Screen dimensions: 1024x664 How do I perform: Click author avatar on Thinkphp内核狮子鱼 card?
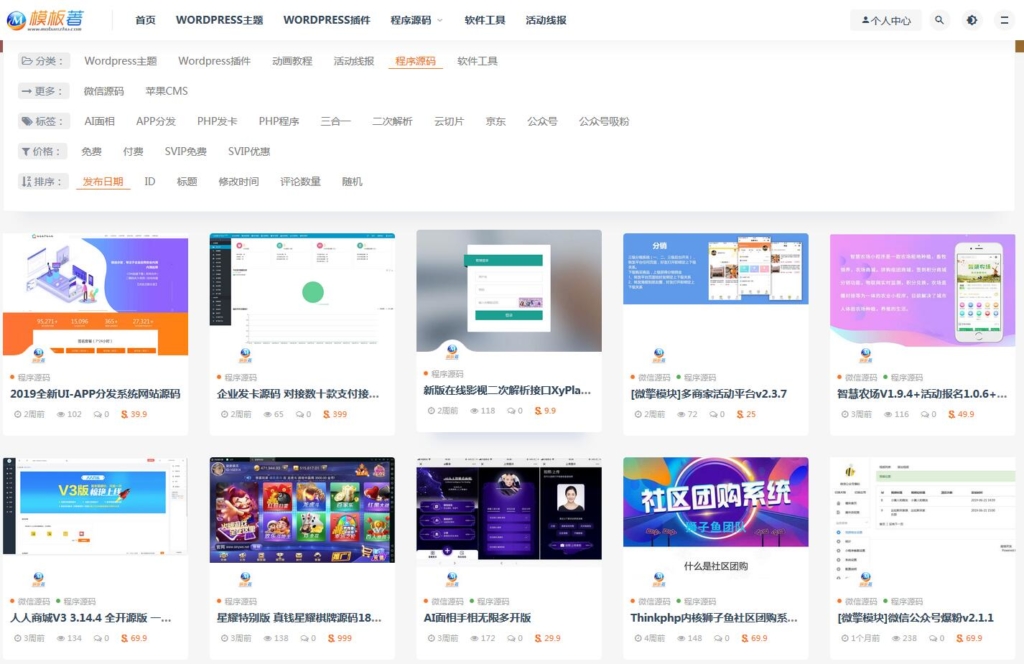658,579
